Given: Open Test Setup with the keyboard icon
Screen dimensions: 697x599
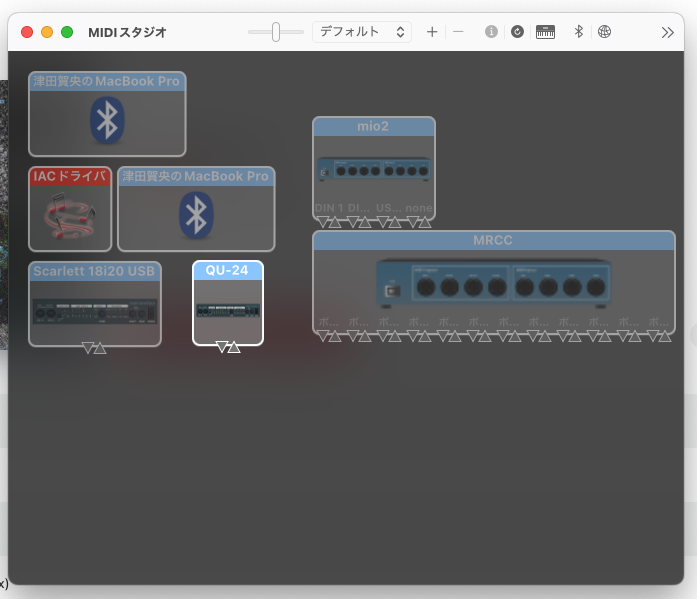Looking at the screenshot, I should pos(545,32).
